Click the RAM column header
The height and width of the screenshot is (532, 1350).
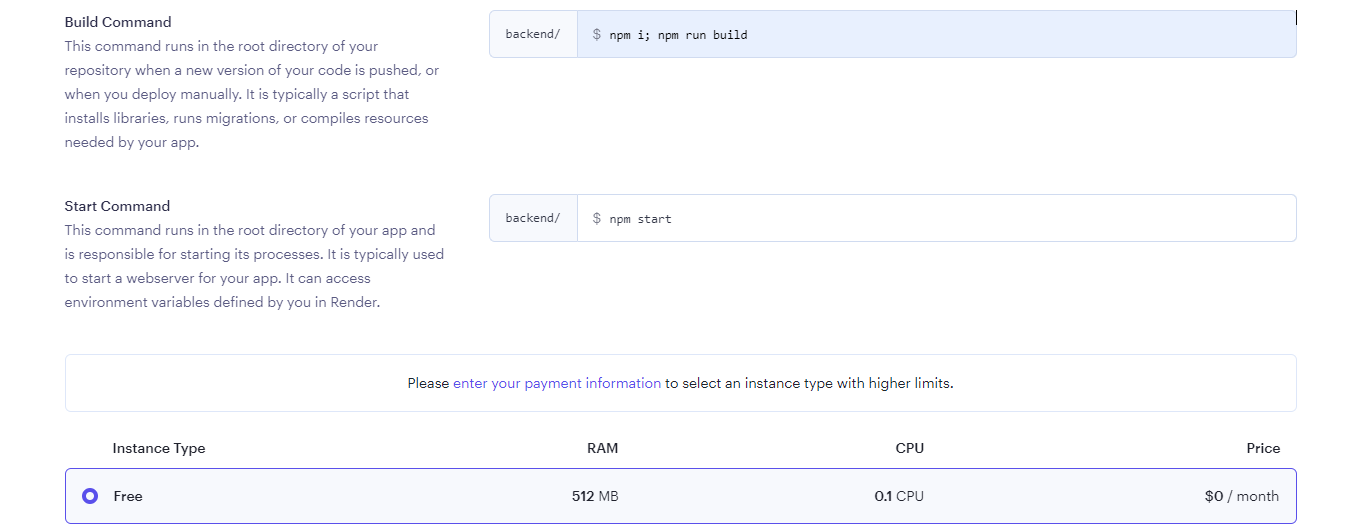pos(603,448)
